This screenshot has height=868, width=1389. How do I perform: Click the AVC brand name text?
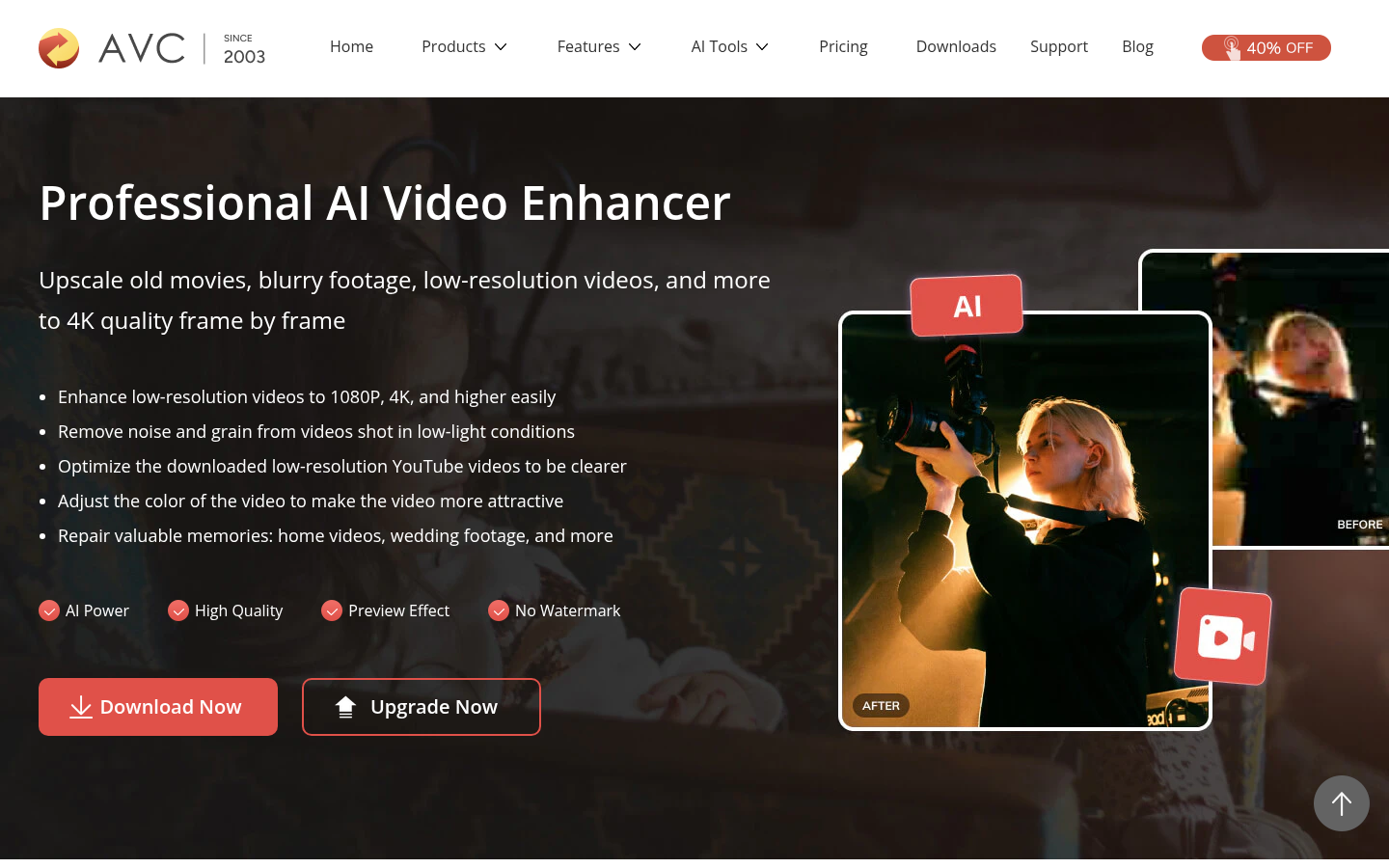[x=142, y=48]
